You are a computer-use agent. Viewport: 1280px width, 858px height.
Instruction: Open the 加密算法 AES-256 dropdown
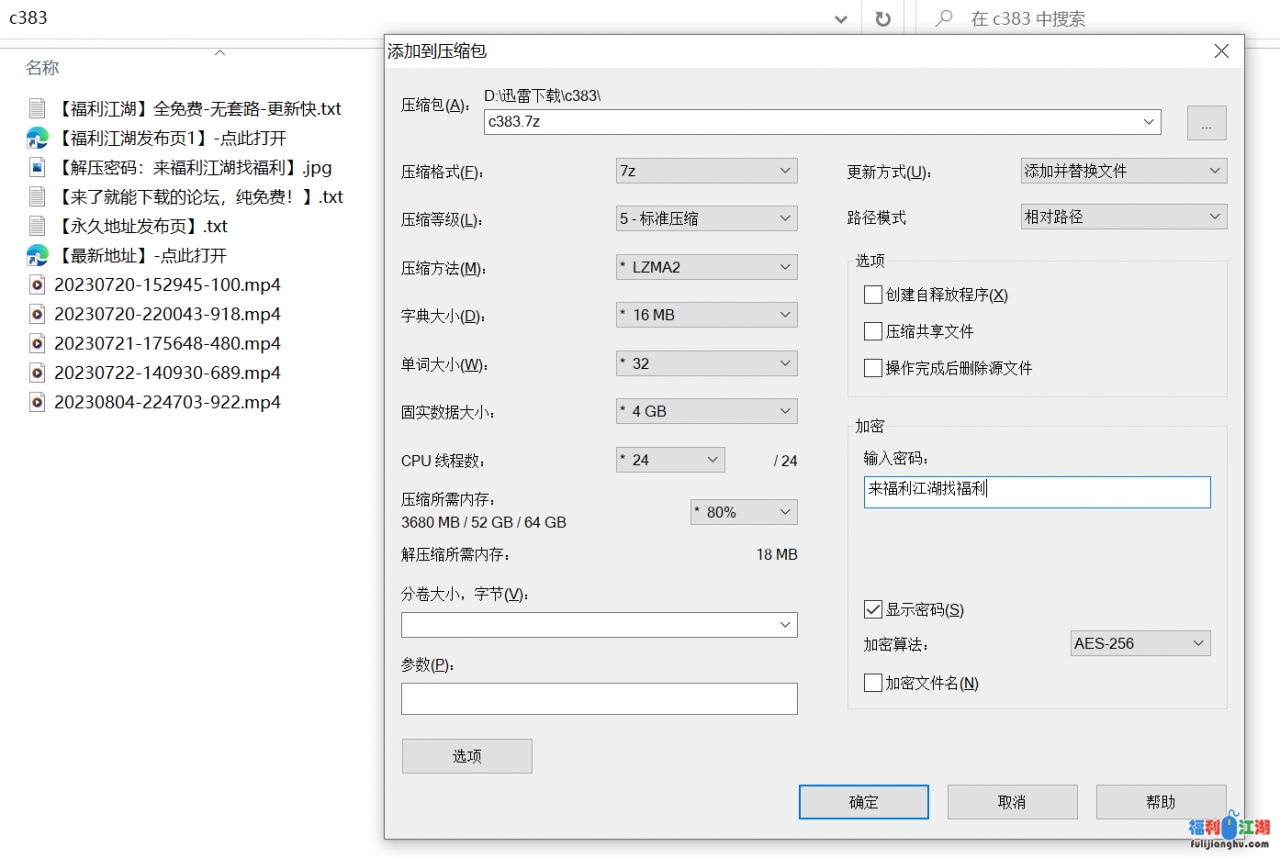point(1140,644)
